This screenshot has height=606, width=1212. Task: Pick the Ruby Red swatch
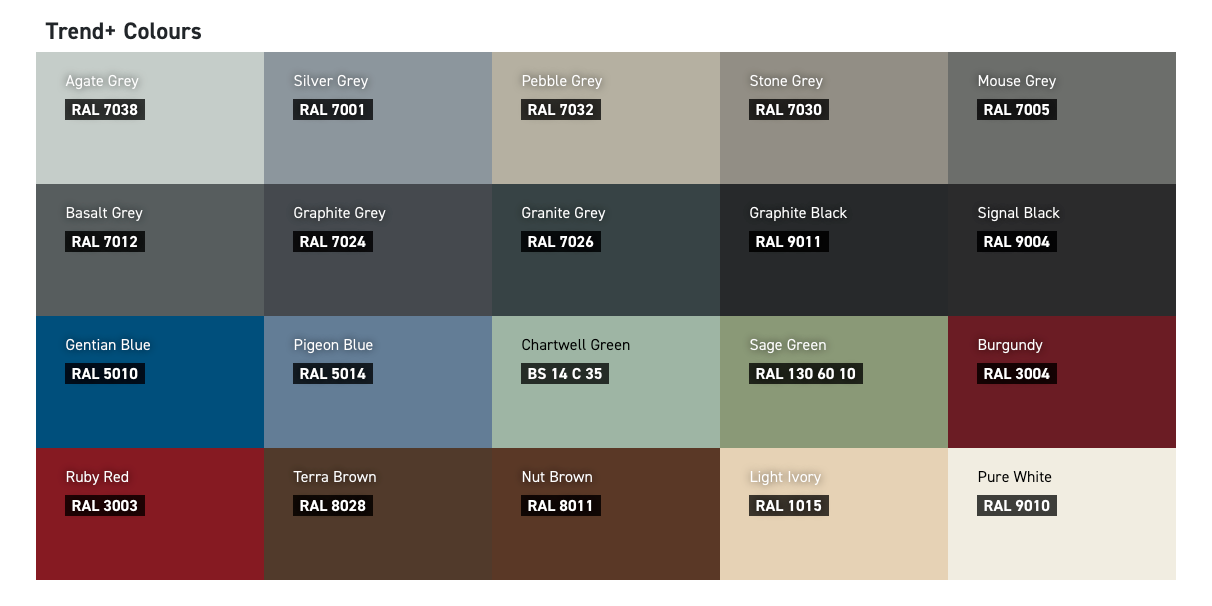click(150, 514)
